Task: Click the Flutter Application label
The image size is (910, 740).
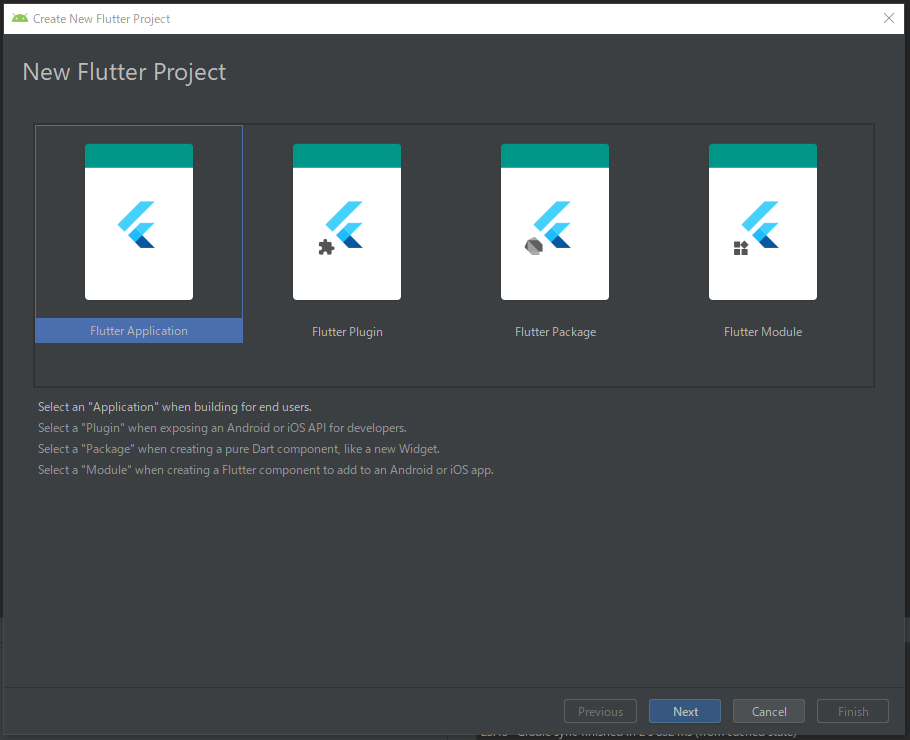Action: (139, 331)
